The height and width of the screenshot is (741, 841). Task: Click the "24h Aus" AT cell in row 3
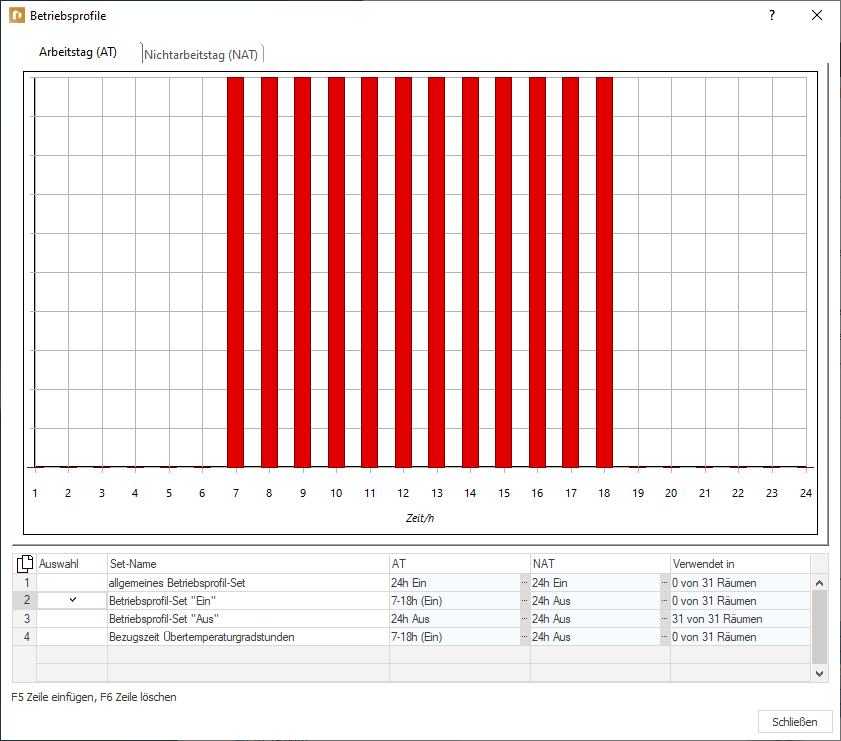(x=455, y=619)
